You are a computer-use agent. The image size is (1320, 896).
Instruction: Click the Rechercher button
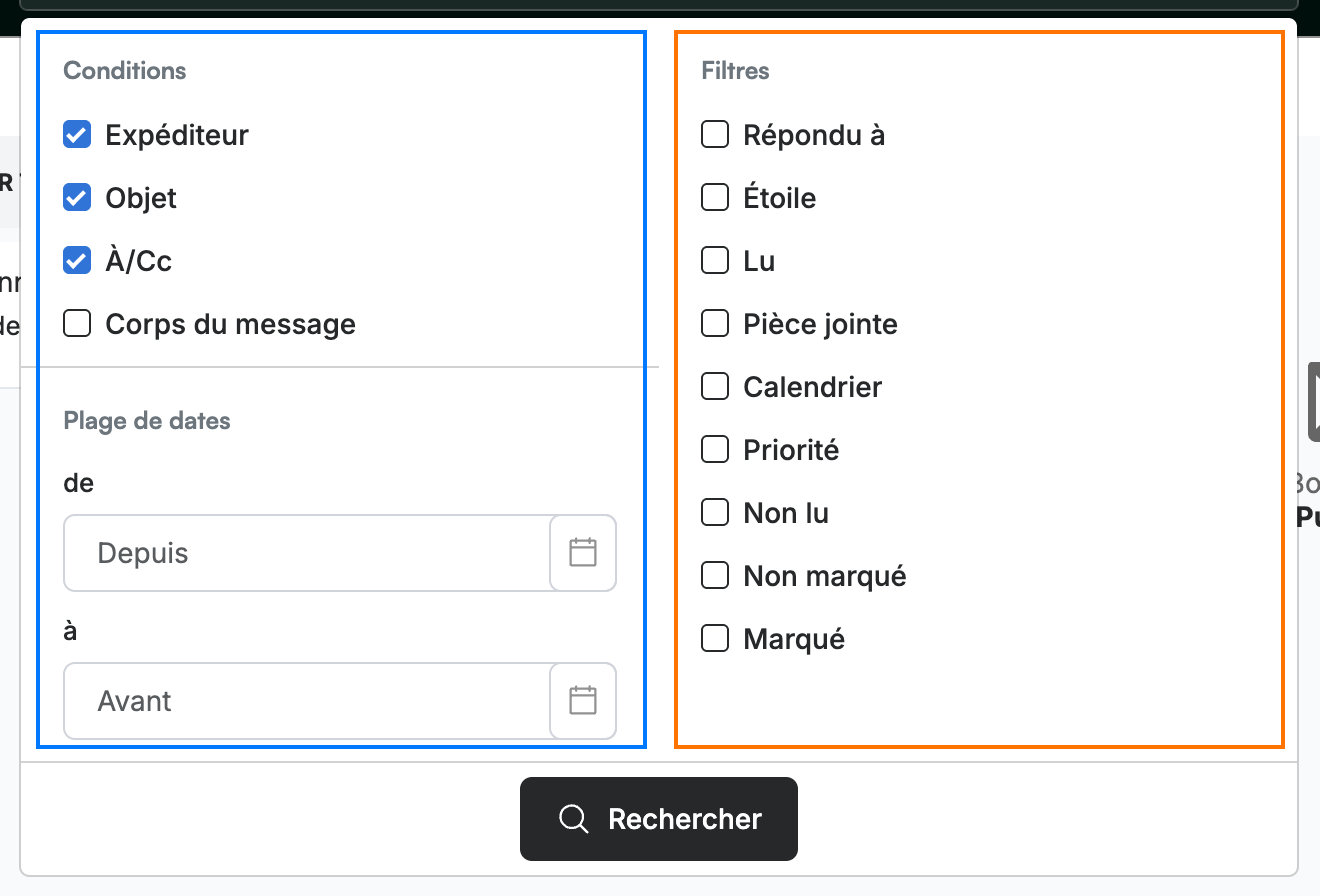pos(659,819)
